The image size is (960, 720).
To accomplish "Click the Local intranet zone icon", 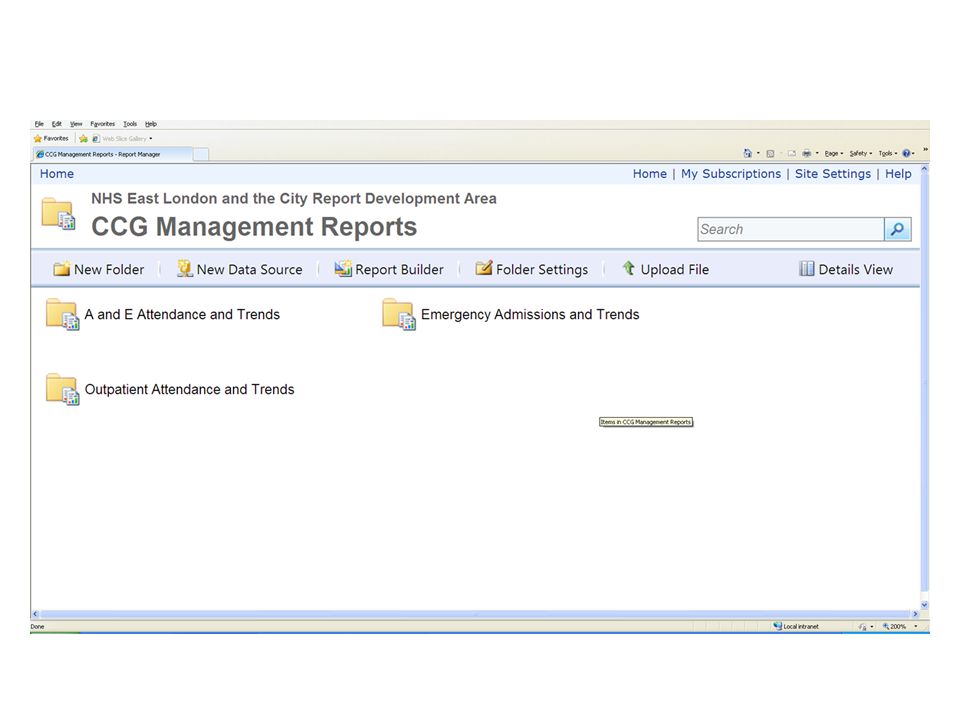I will (x=778, y=626).
